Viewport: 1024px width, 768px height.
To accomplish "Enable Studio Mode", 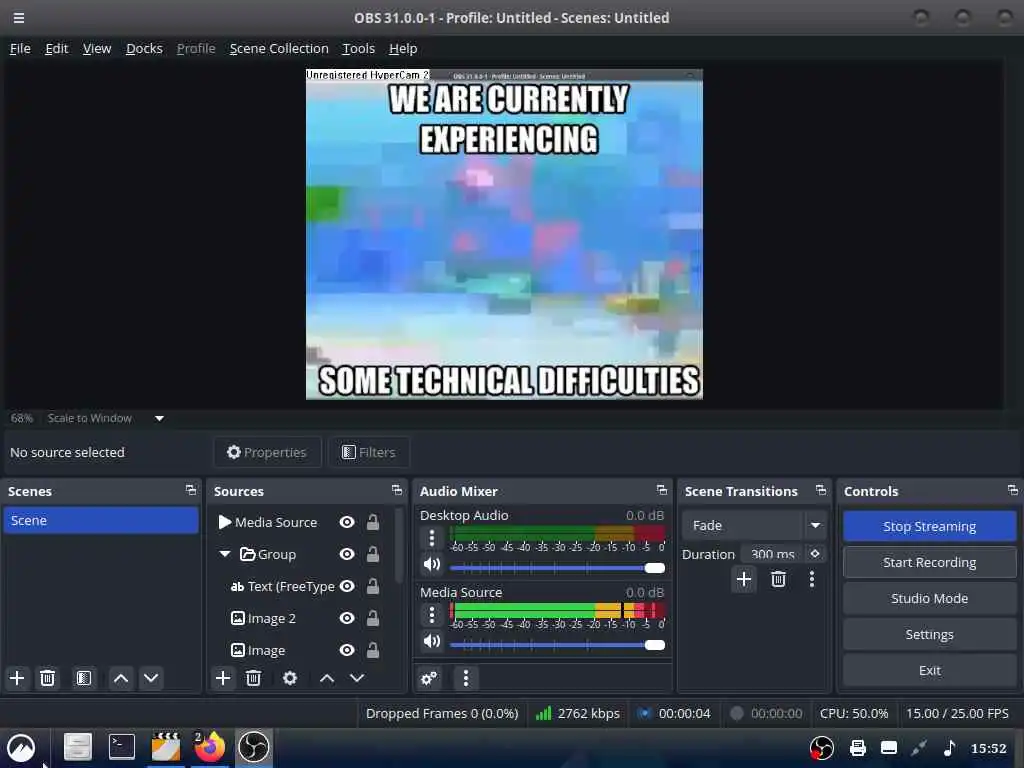I will click(x=929, y=598).
